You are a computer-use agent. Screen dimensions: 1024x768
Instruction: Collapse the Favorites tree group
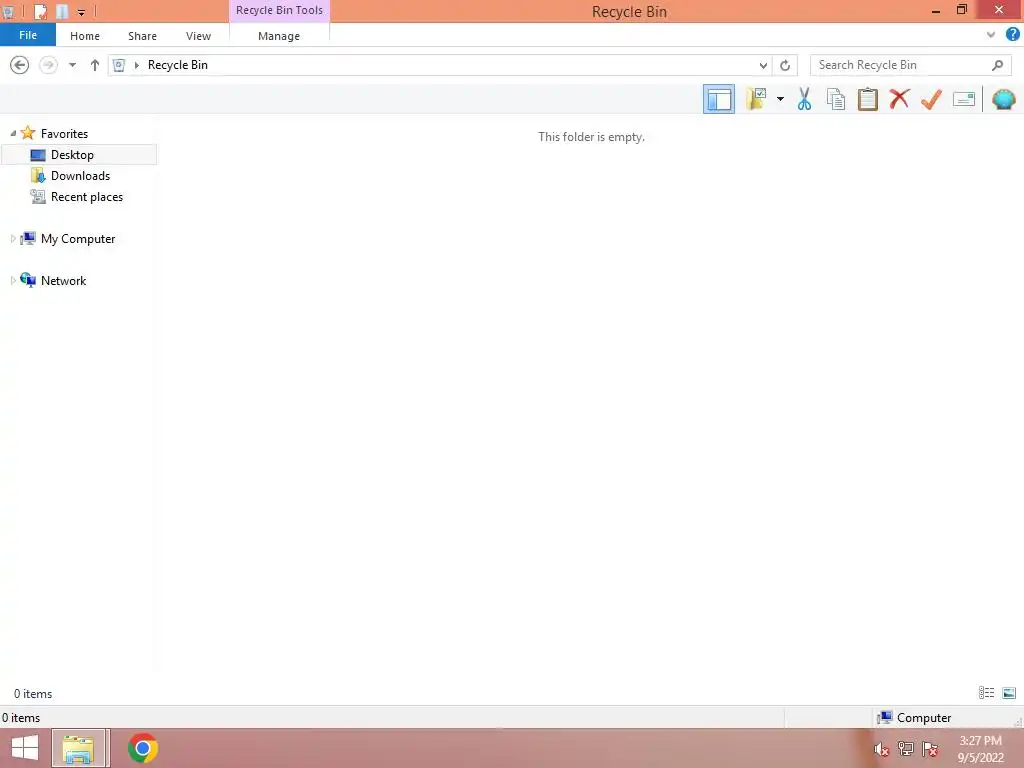(x=13, y=133)
